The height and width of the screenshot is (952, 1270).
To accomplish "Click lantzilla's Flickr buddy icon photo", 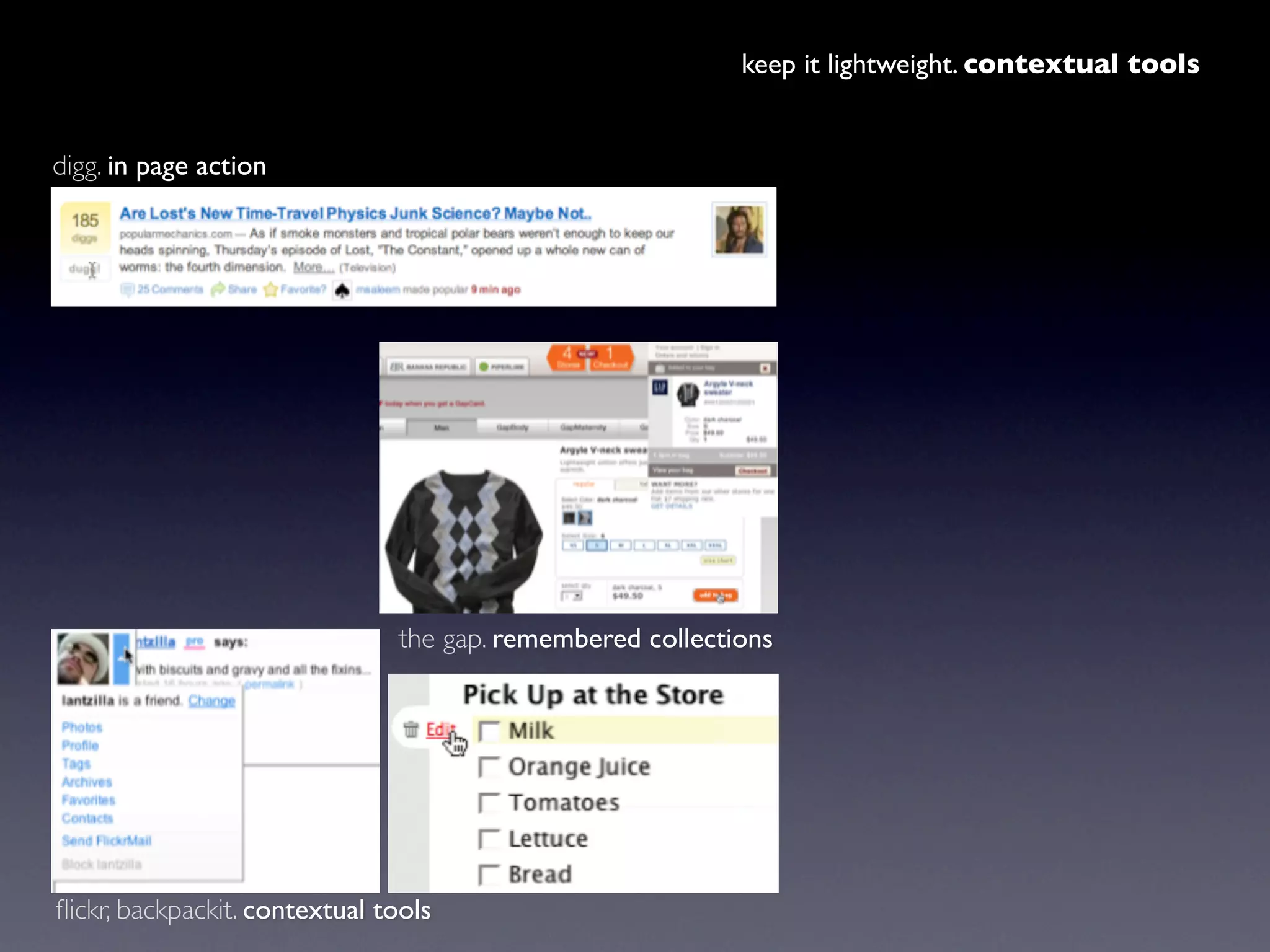I will 83,658.
